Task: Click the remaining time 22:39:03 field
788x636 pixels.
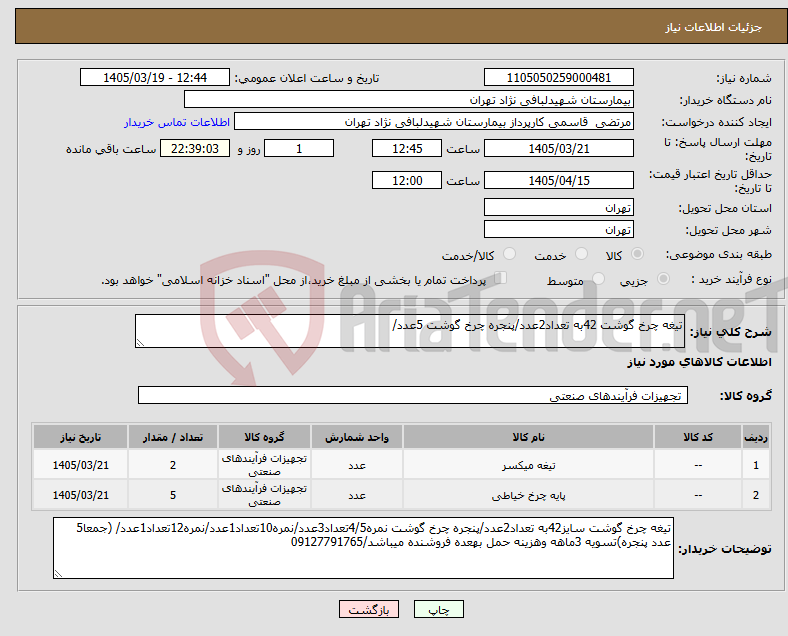Action: pos(195,148)
